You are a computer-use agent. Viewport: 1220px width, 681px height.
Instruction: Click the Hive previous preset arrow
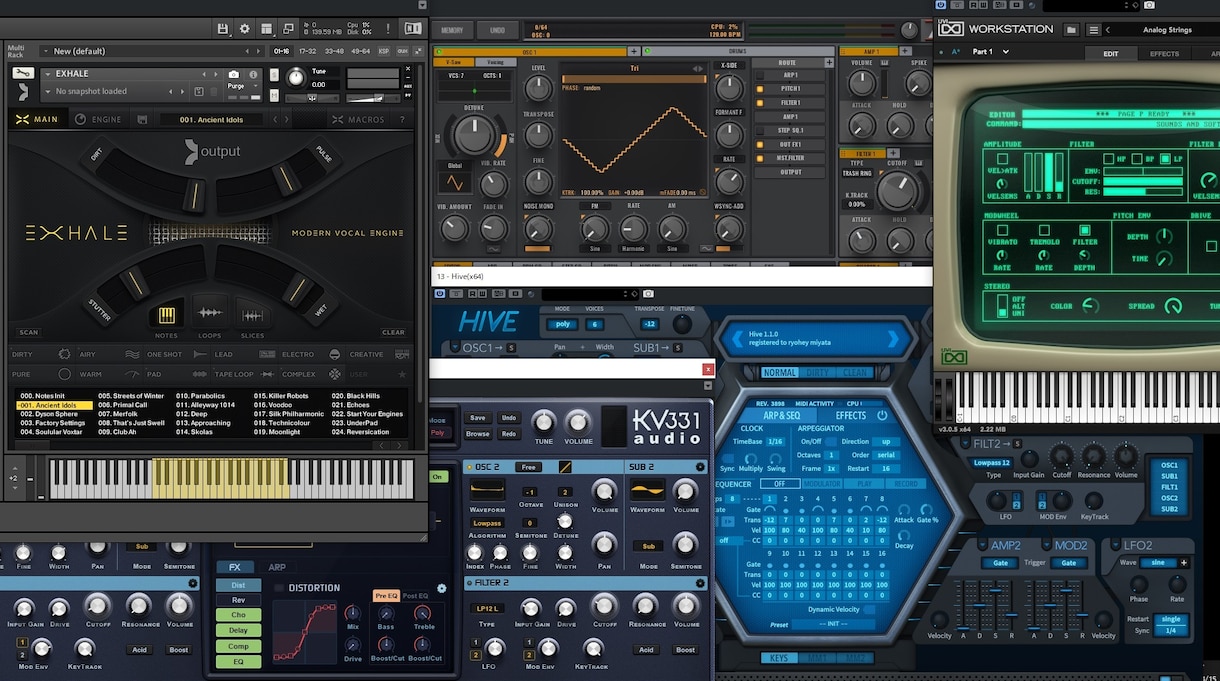[x=739, y=340]
